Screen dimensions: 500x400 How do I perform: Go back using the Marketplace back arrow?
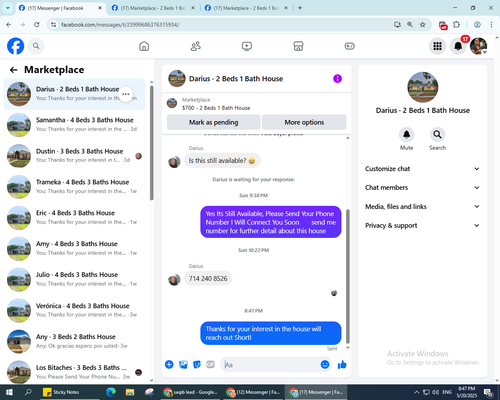[13, 70]
